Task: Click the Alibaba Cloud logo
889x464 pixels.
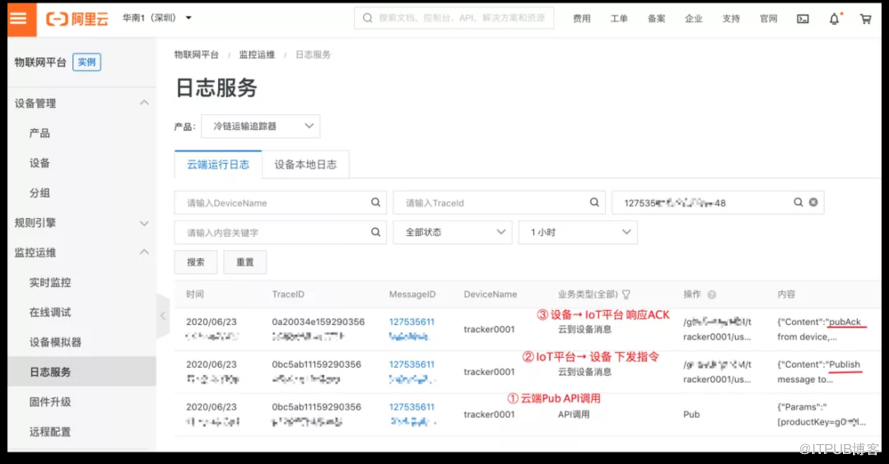Action: 77,18
